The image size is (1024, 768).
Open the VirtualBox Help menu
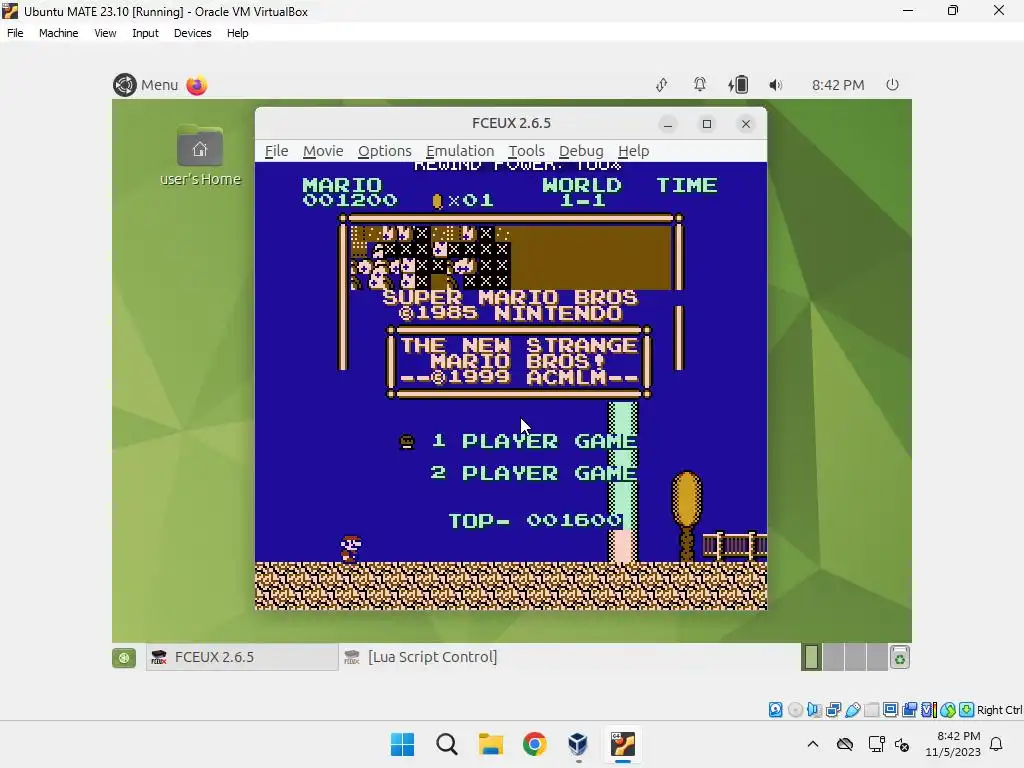coord(238,33)
